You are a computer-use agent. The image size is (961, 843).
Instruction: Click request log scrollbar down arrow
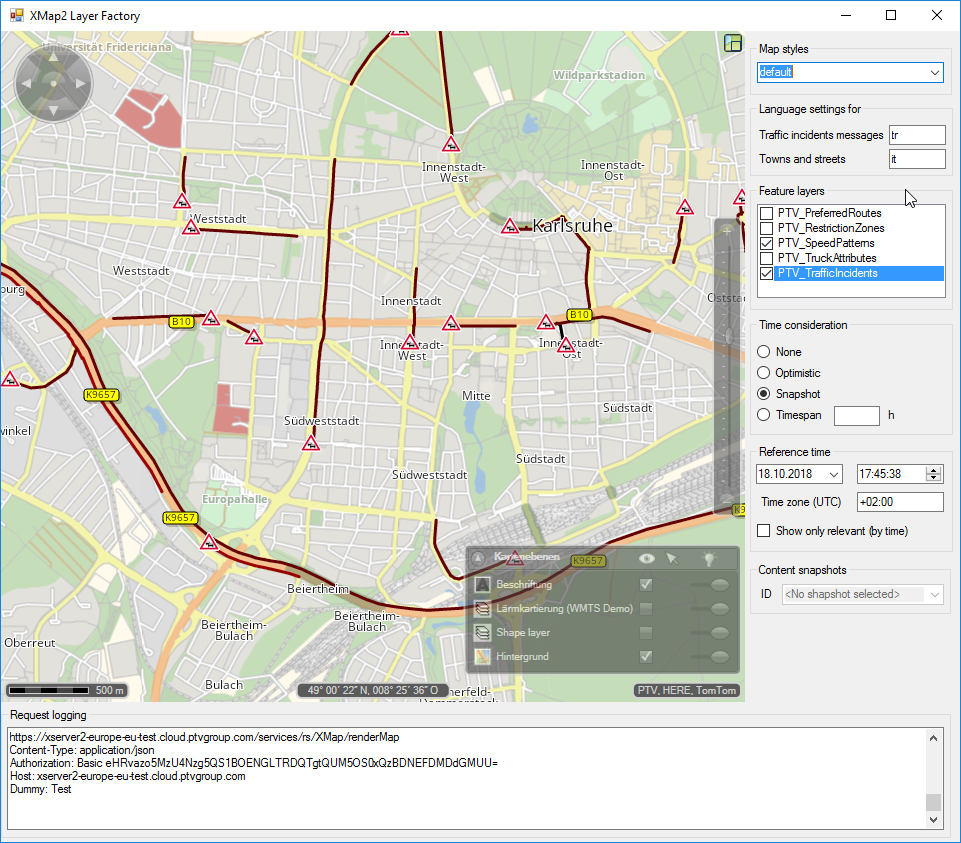[933, 820]
